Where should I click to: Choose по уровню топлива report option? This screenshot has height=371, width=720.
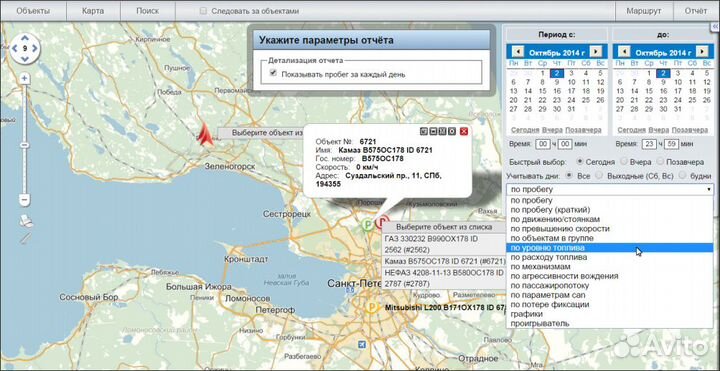pyautogui.click(x=610, y=248)
